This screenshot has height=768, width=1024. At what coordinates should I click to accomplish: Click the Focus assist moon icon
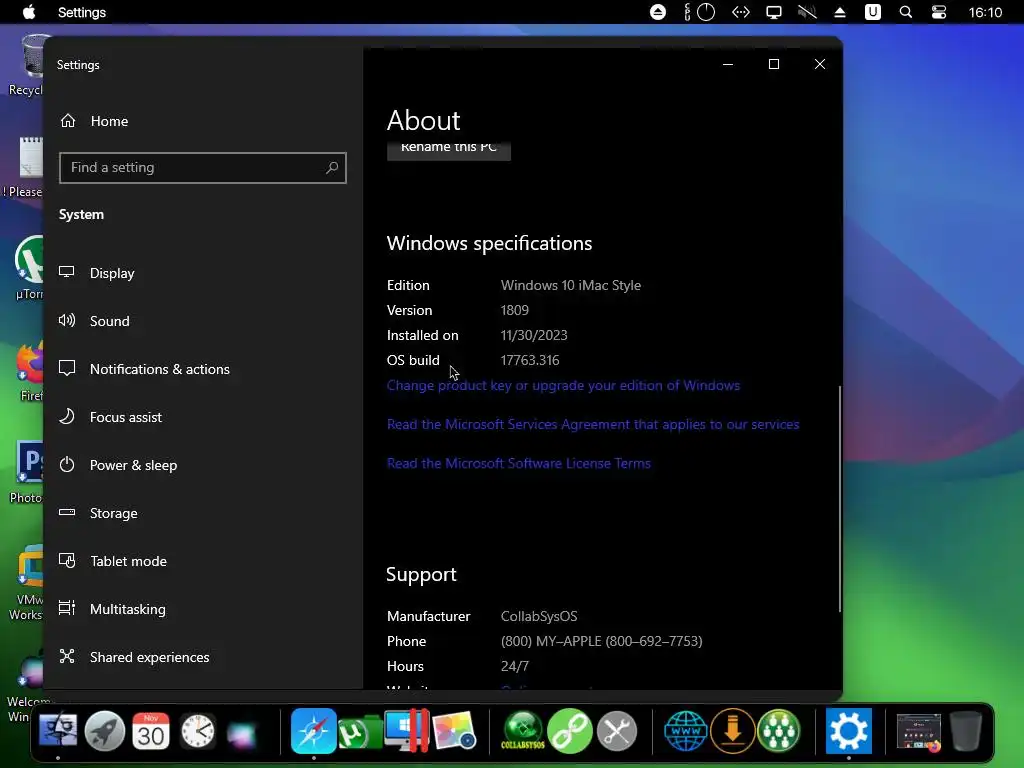67,416
